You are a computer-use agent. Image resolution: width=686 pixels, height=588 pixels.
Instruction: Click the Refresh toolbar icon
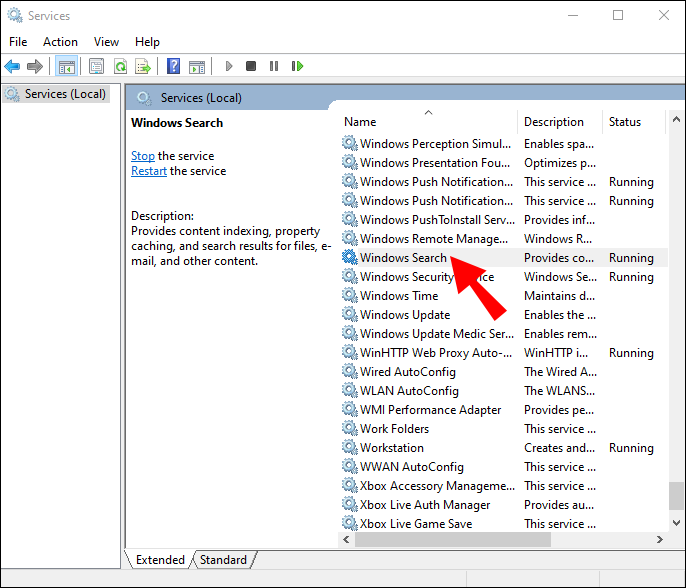[x=120, y=66]
